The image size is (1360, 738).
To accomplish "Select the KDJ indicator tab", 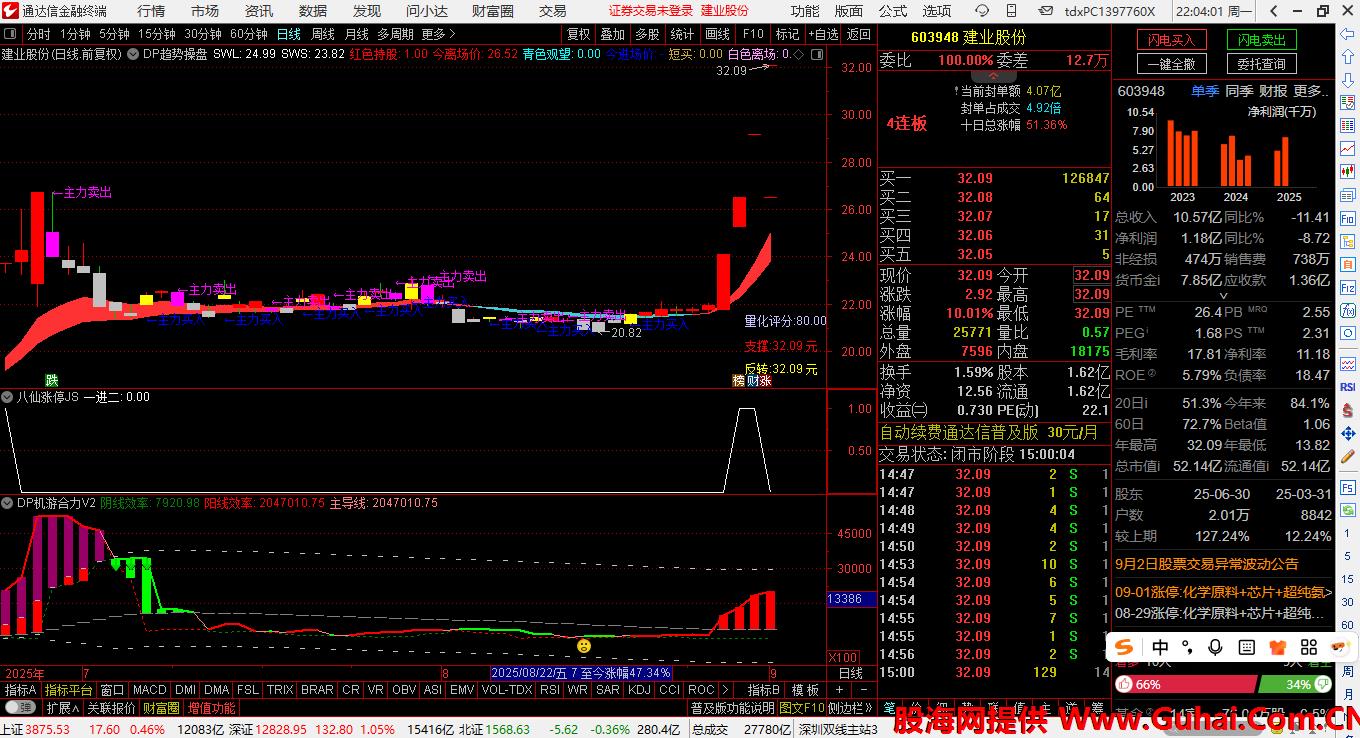I will point(639,690).
